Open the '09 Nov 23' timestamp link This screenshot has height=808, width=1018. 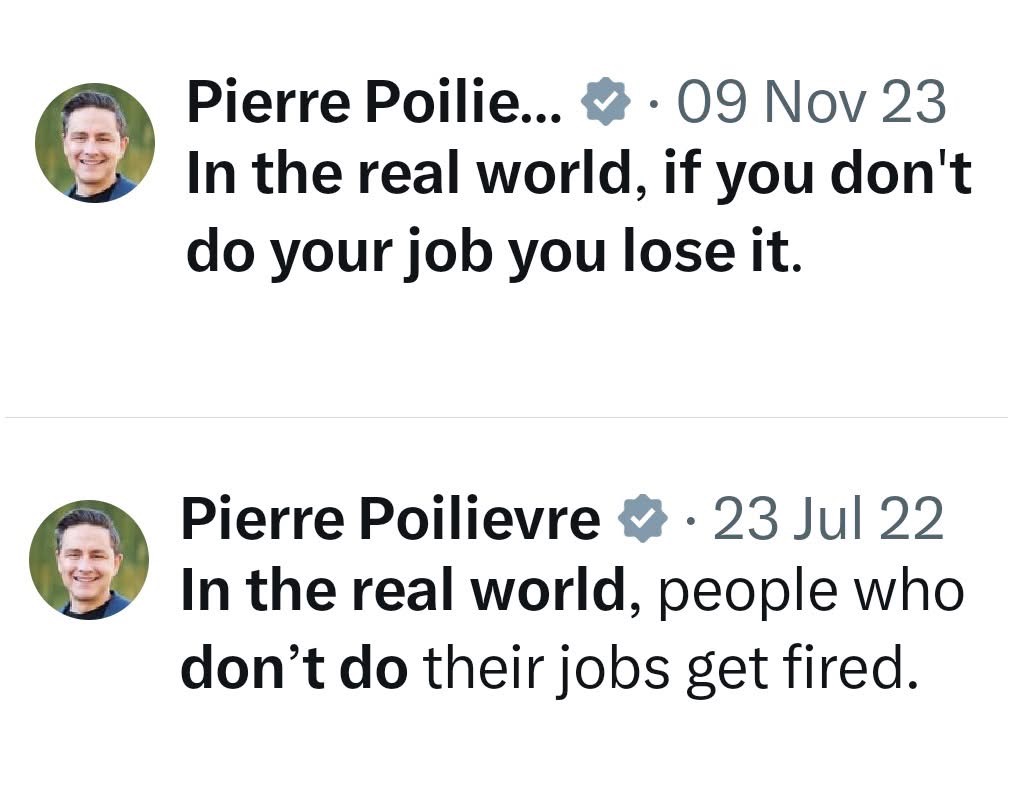point(811,103)
